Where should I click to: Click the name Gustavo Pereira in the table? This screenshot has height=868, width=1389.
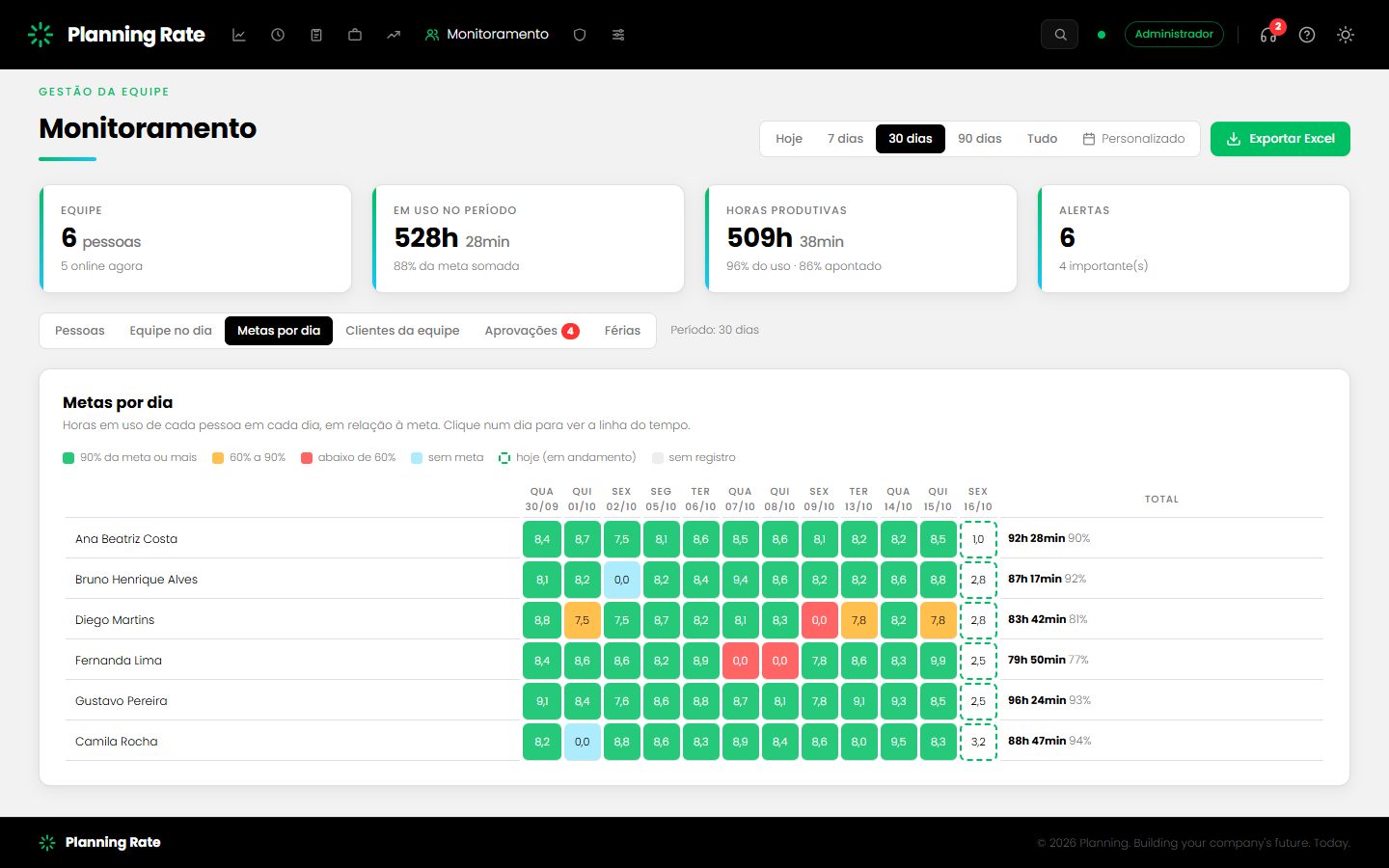122,701
